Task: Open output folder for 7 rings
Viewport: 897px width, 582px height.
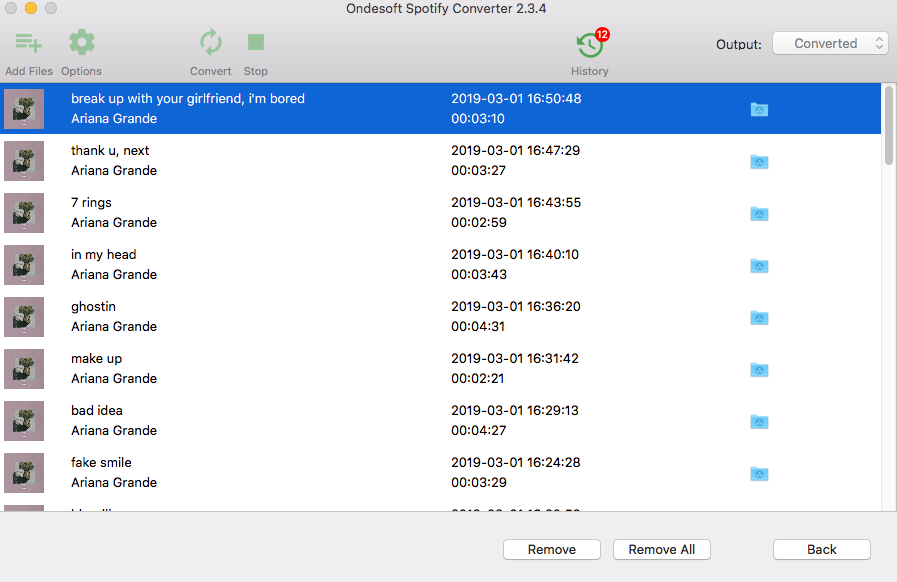Action: [759, 213]
